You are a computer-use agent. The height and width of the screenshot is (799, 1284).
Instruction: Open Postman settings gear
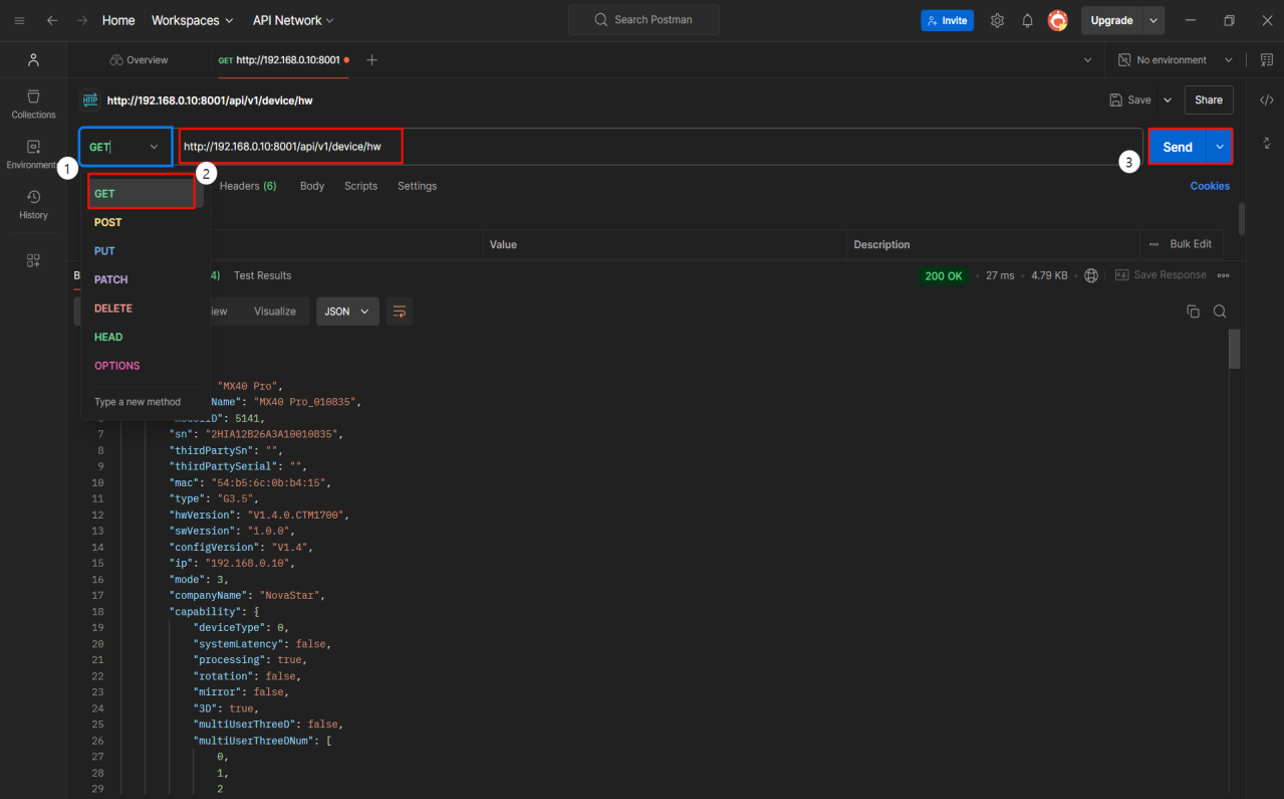tap(997, 20)
